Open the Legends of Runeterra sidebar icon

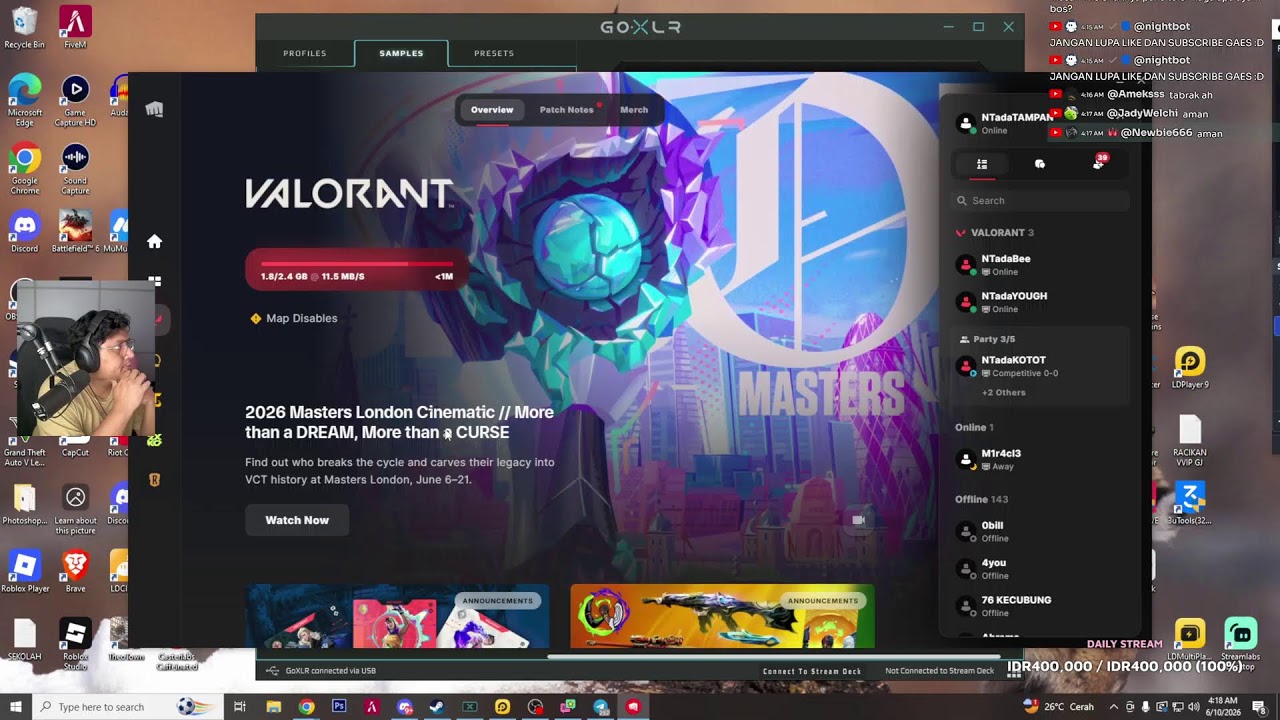point(154,480)
